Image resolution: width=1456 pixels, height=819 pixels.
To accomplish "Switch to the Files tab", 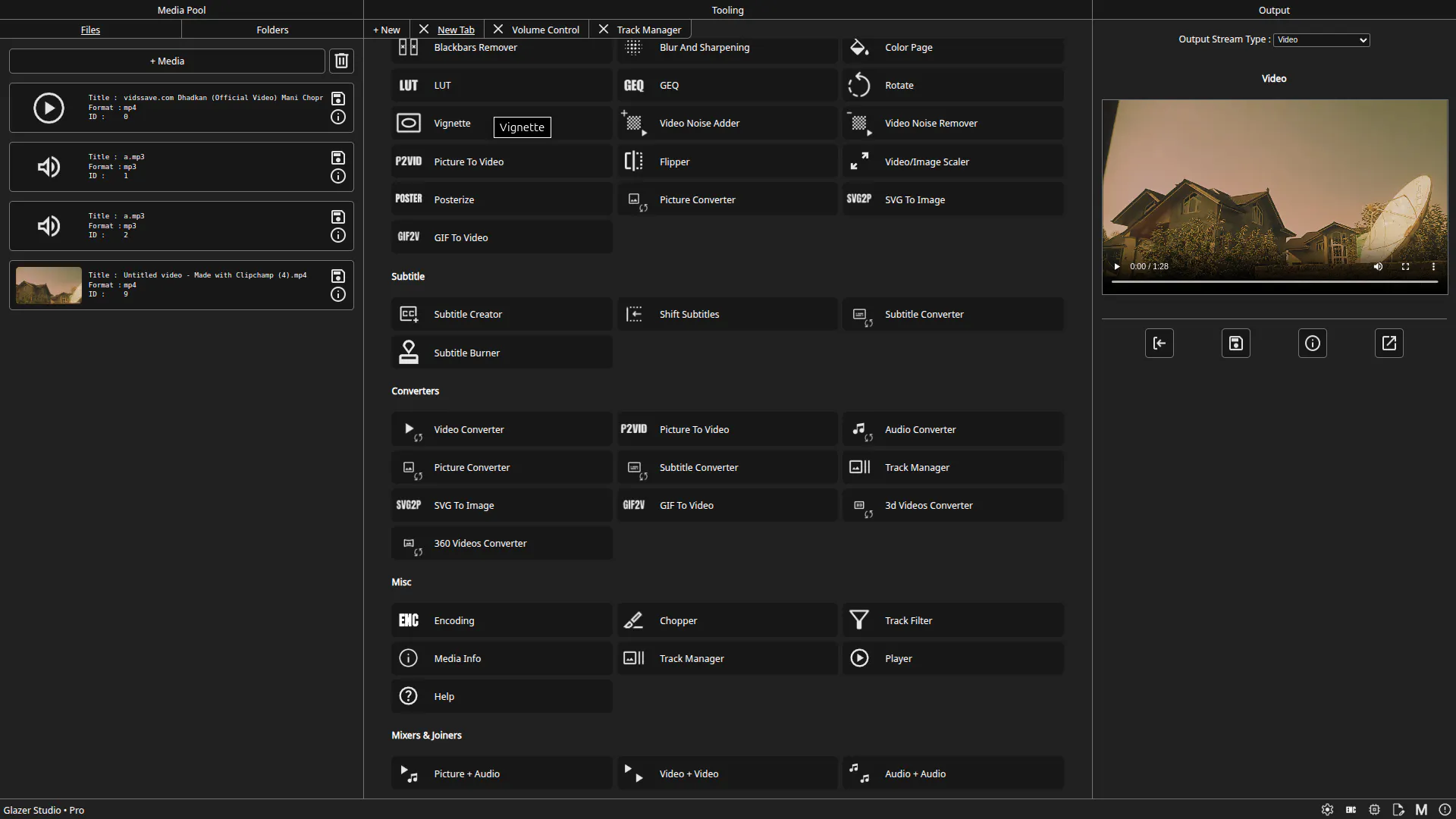I will 90,30.
